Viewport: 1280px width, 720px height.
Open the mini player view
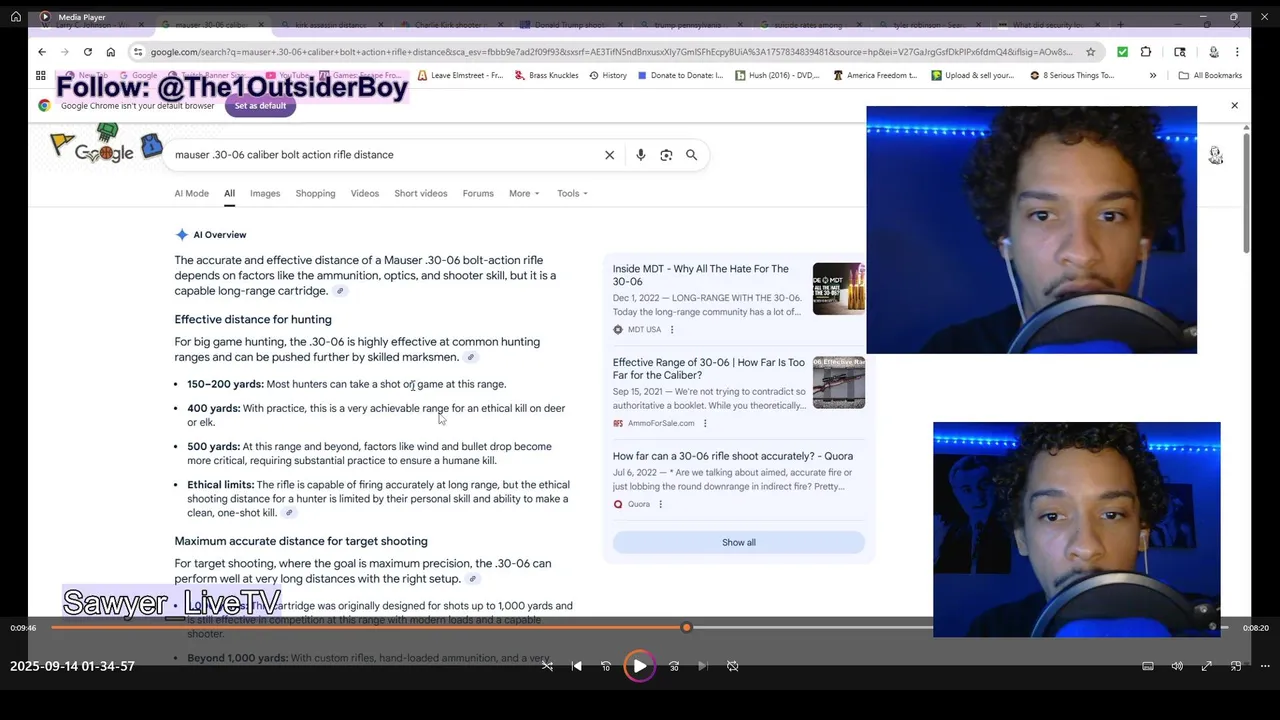click(x=1236, y=666)
